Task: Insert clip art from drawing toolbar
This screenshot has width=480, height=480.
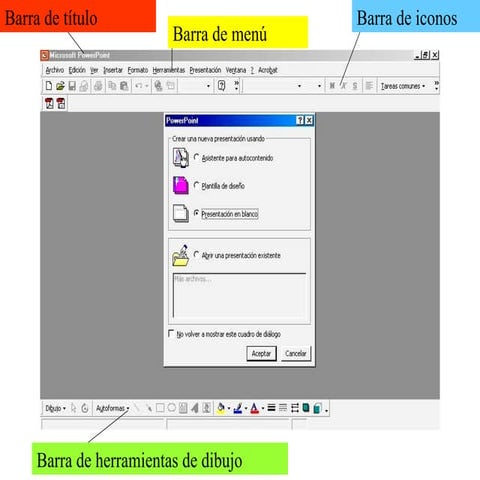Action: click(206, 408)
